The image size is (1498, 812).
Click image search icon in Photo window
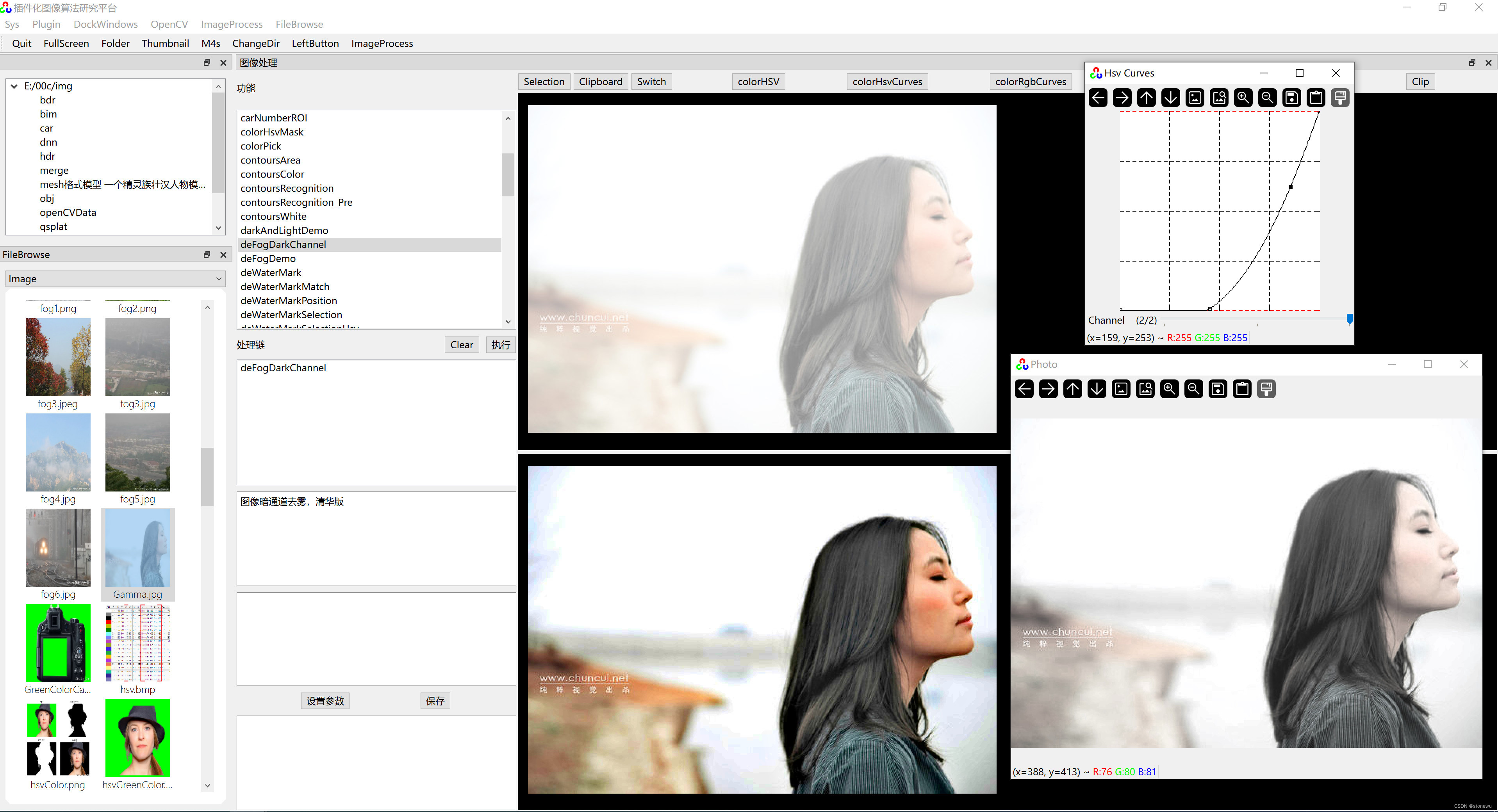point(1145,389)
